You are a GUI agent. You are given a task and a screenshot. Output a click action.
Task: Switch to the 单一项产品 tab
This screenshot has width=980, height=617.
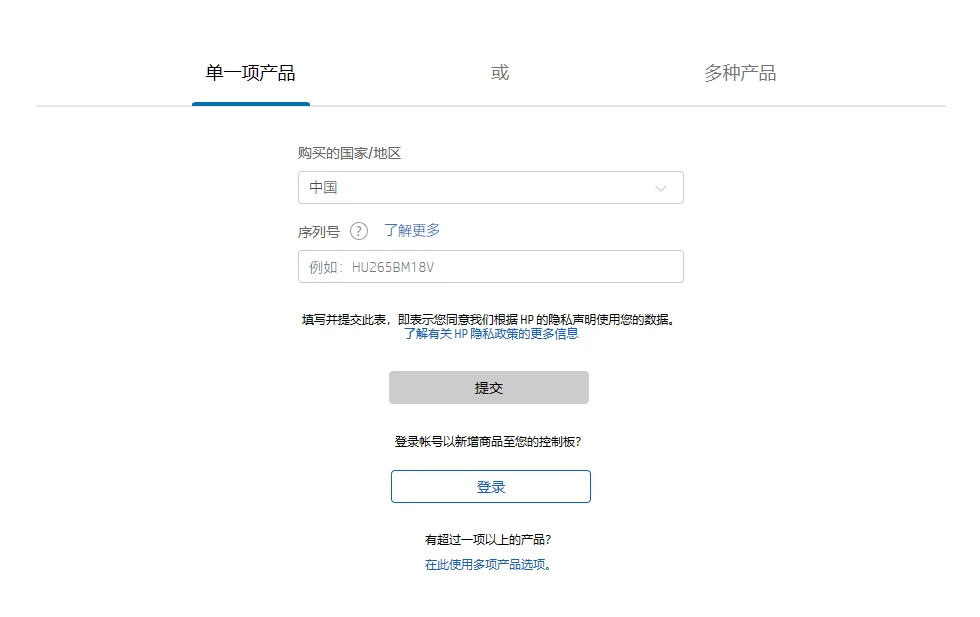pos(250,73)
